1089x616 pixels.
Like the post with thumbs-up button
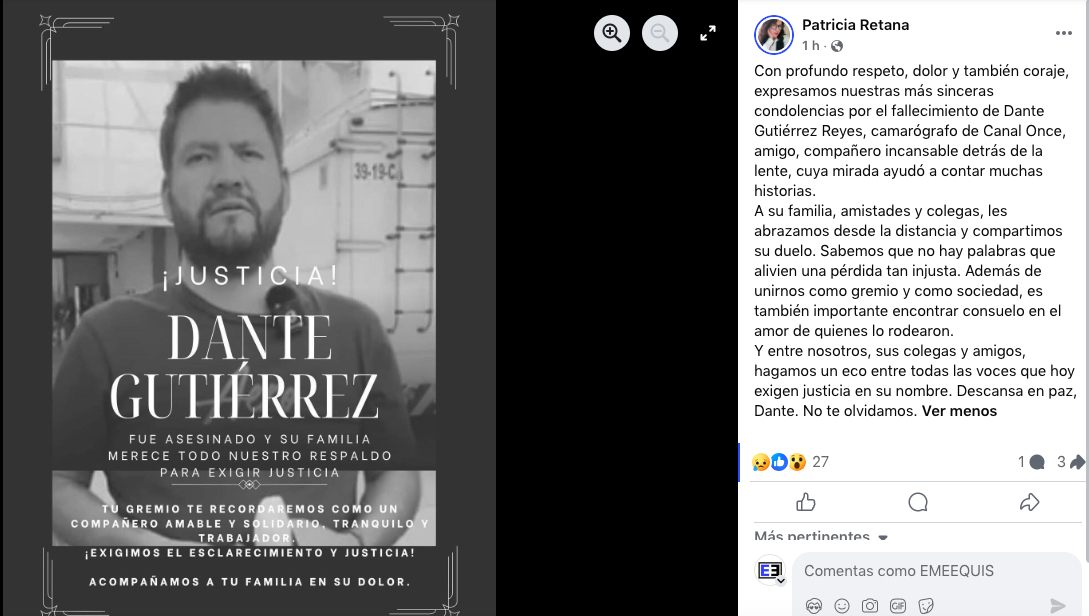(806, 502)
